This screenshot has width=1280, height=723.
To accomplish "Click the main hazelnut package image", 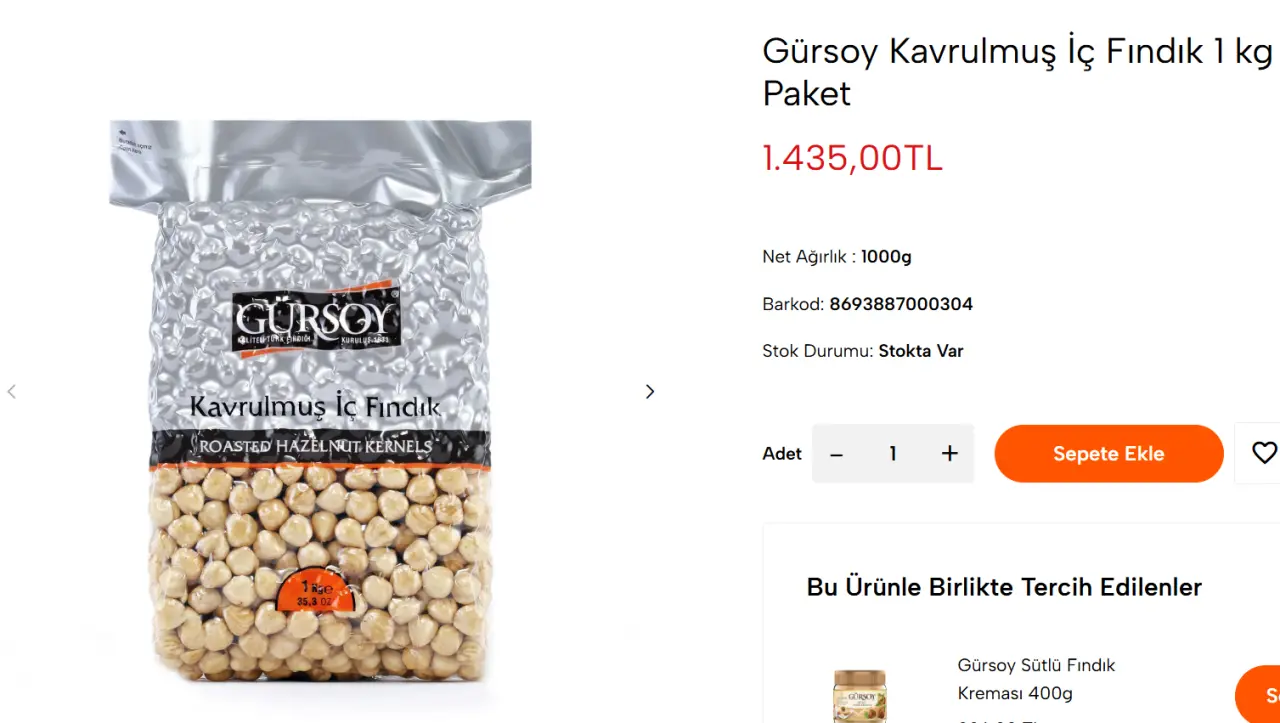I will click(x=321, y=400).
